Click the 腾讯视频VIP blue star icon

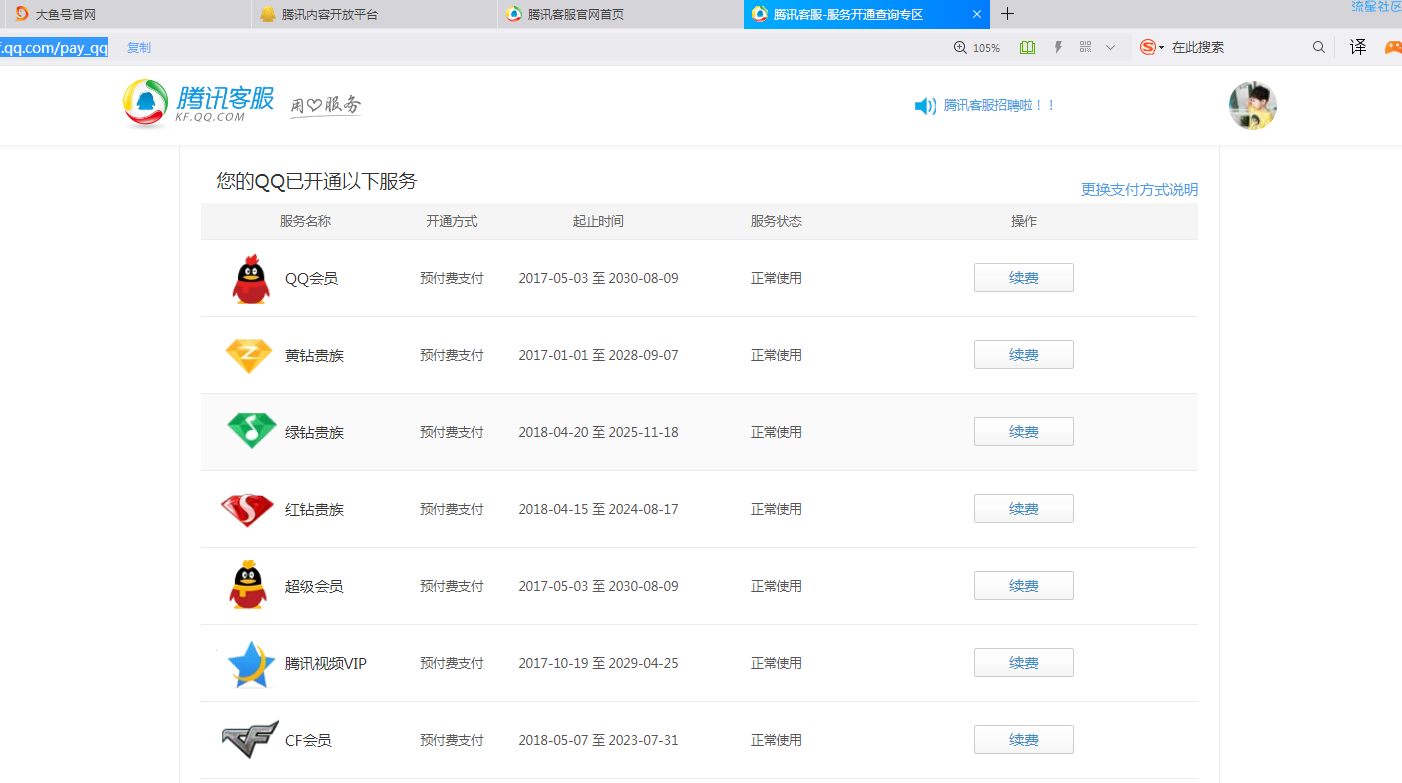click(250, 664)
